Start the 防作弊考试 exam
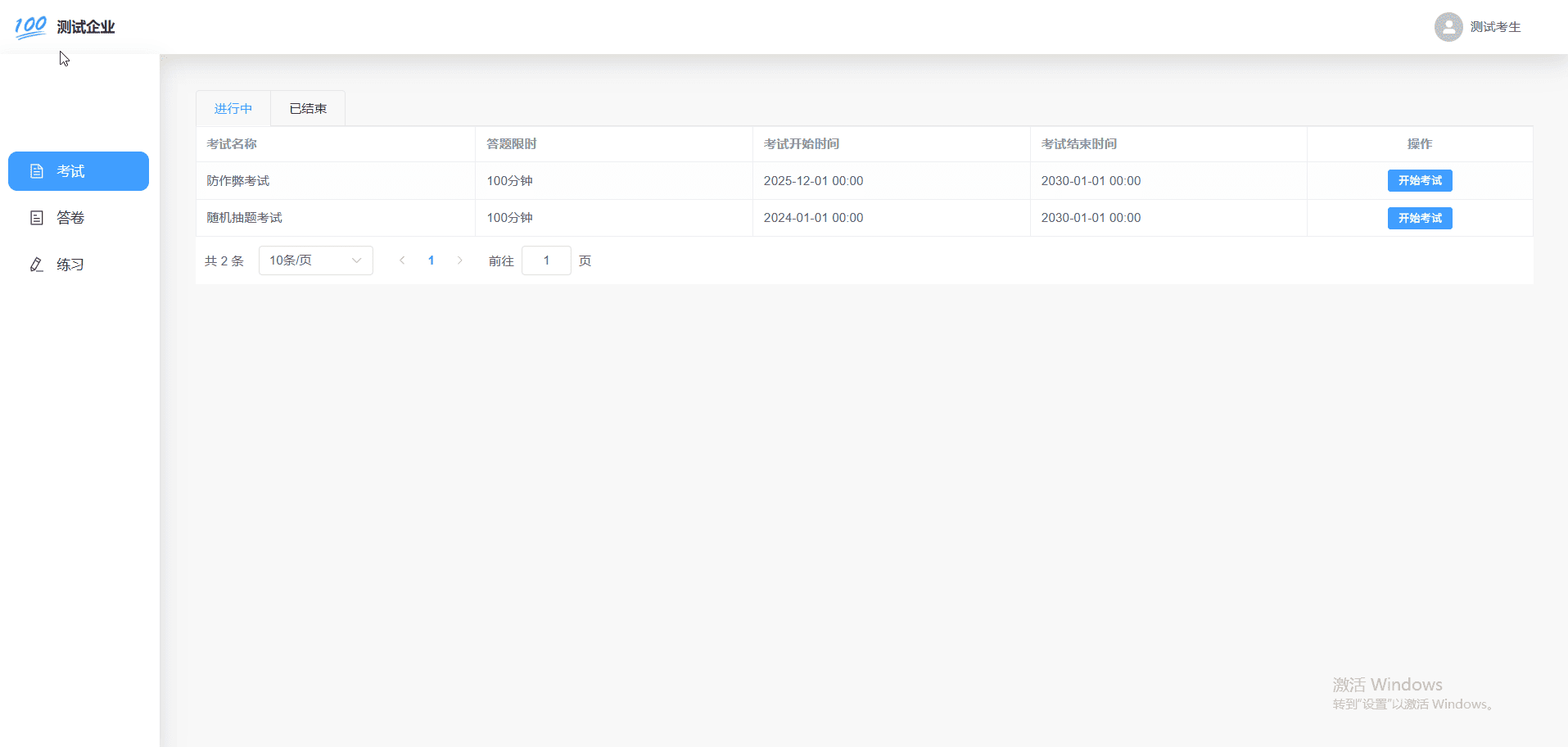 pos(1419,180)
